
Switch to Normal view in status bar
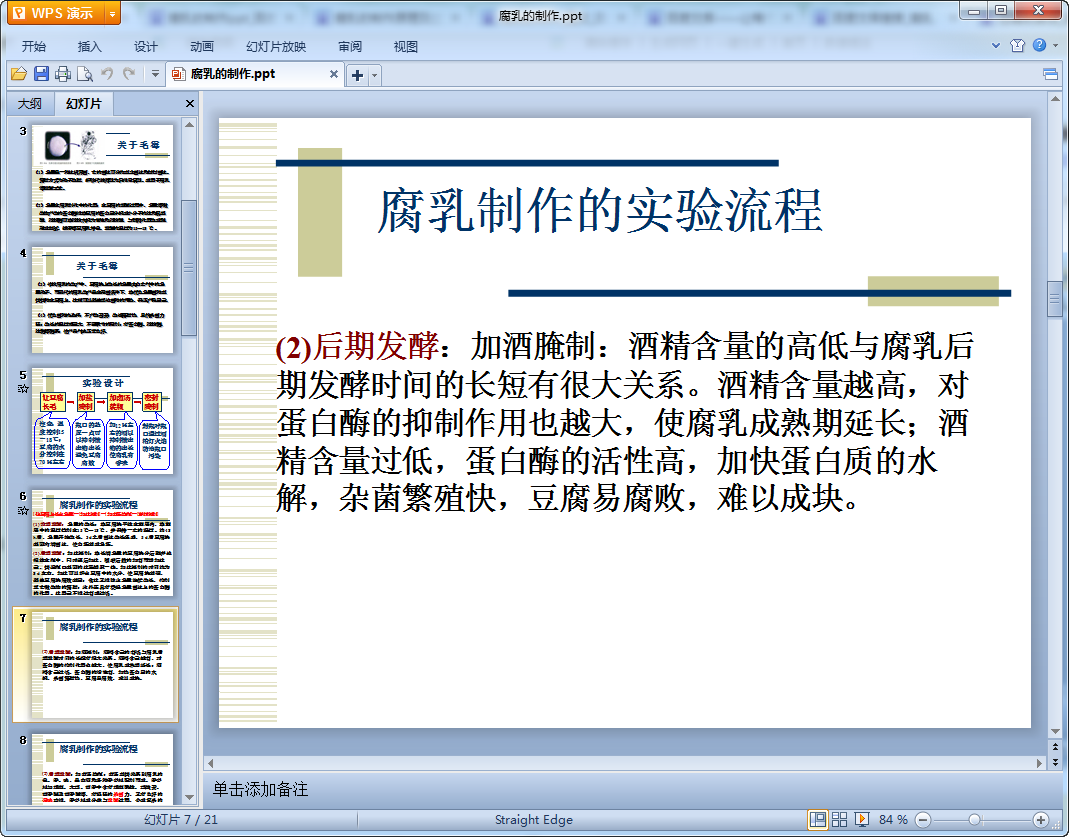[x=817, y=819]
